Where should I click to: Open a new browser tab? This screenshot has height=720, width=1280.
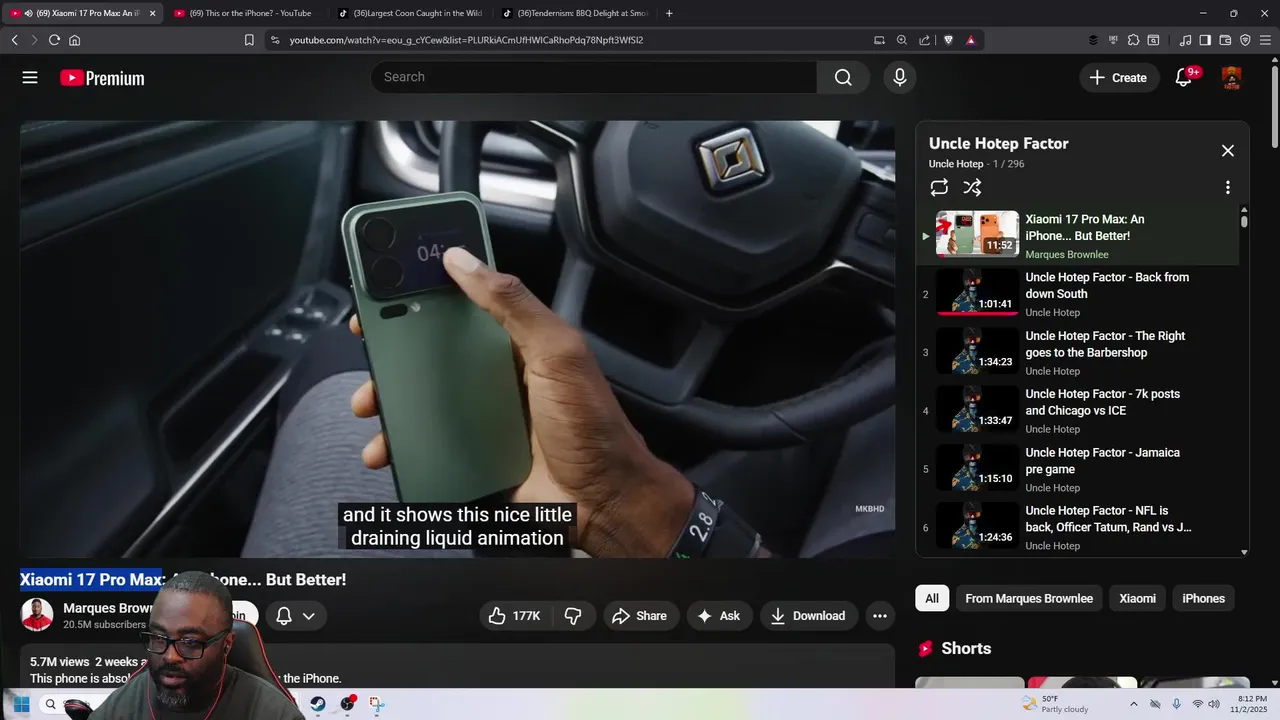point(669,13)
